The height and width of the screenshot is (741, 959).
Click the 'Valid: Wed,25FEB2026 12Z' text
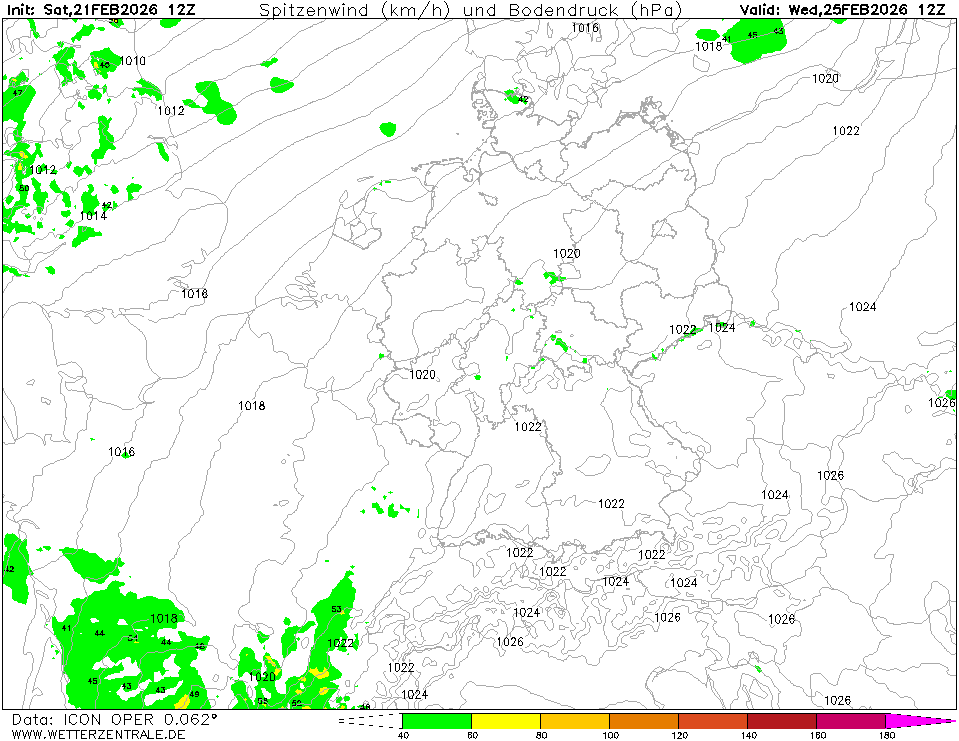[842, 9]
